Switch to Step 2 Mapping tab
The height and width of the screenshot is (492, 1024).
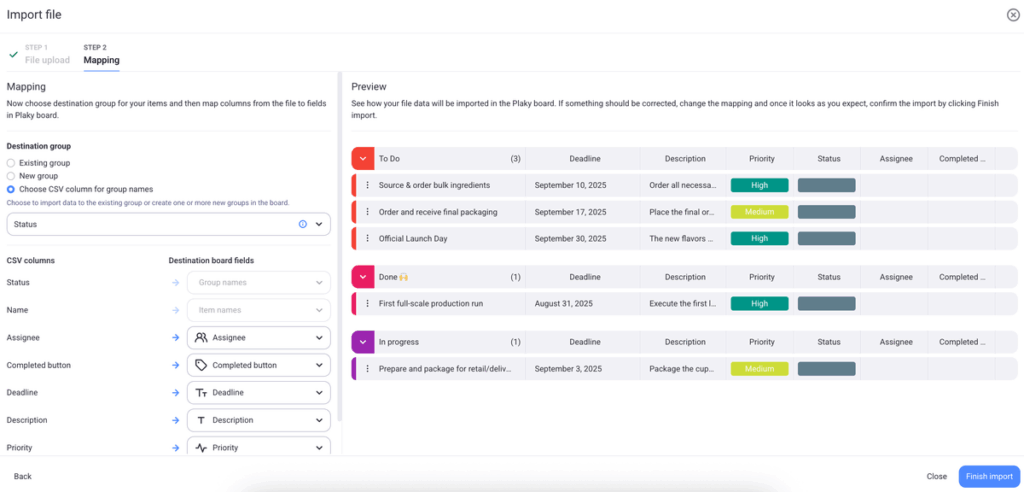pos(101,55)
